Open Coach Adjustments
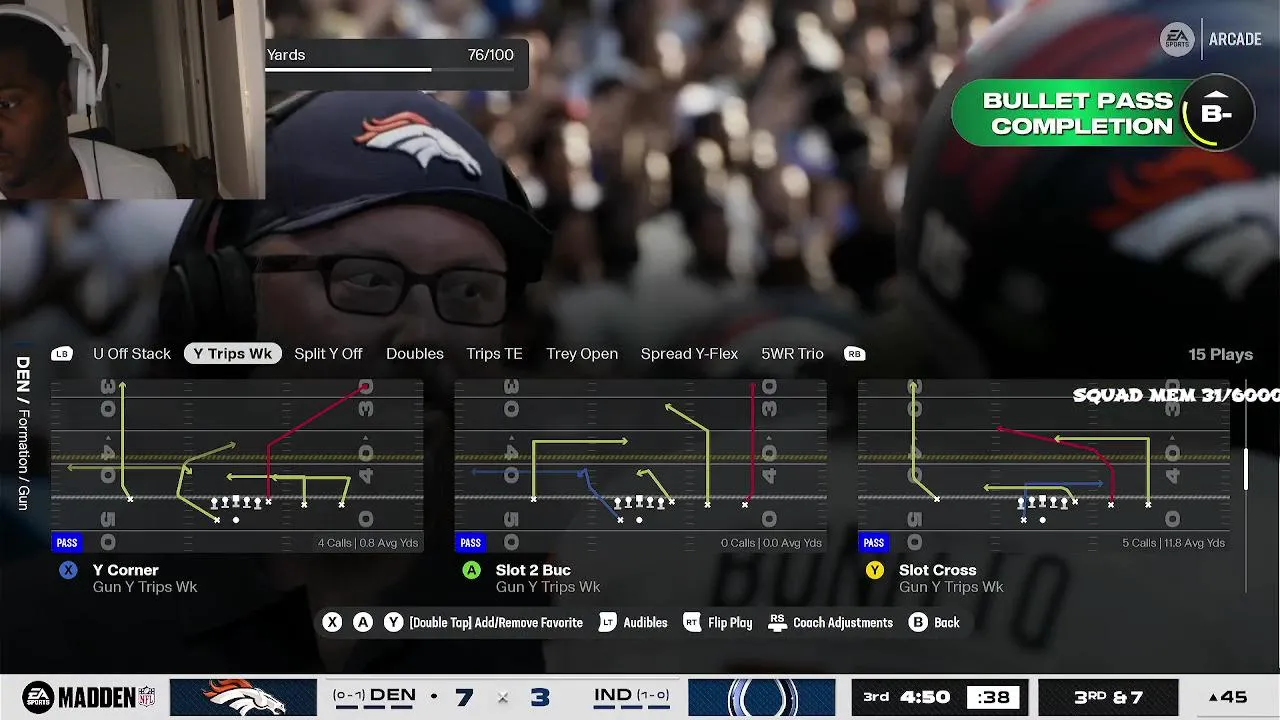 click(842, 622)
